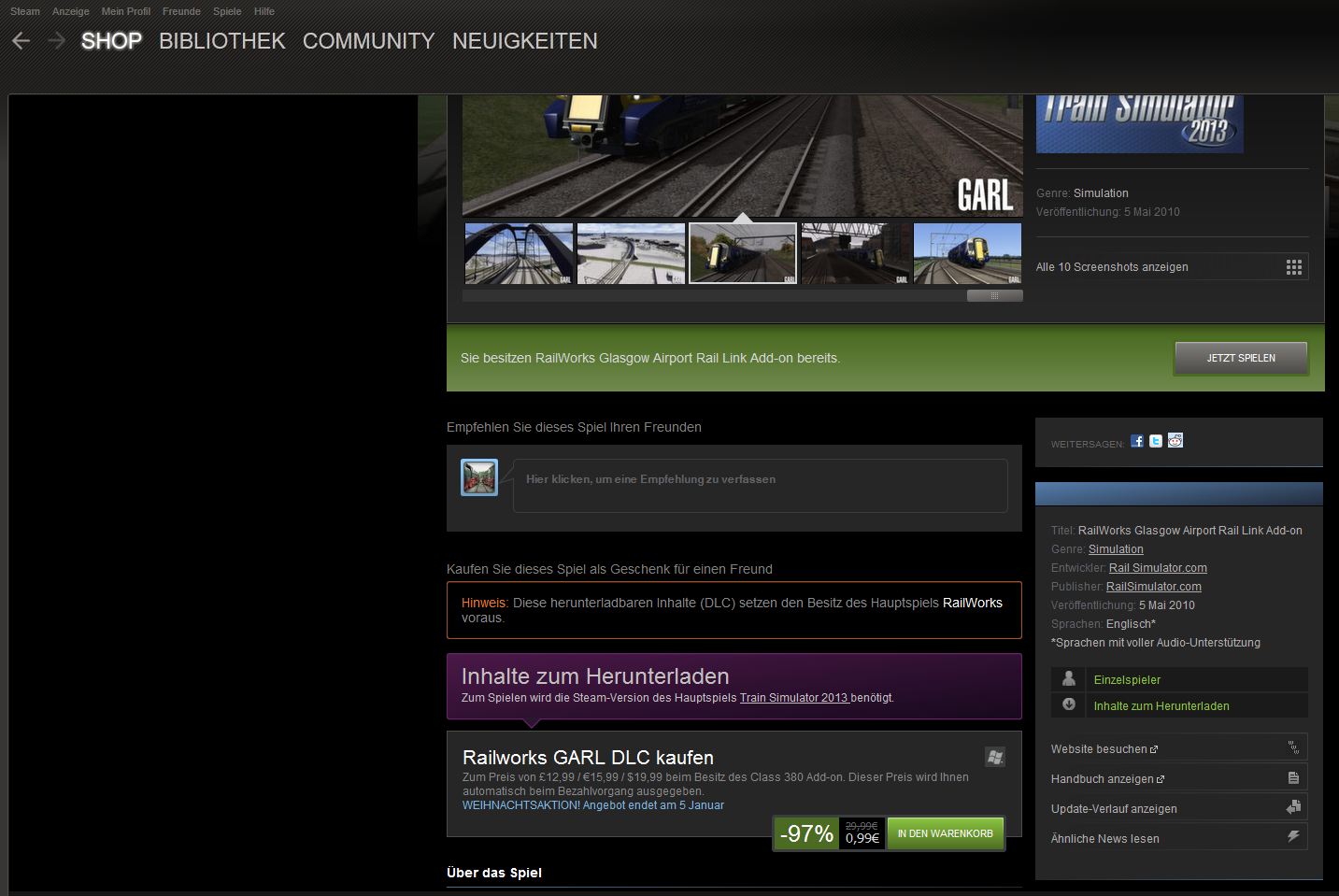Switch to the COMMUNITY tab
1339x896 pixels.
(369, 41)
